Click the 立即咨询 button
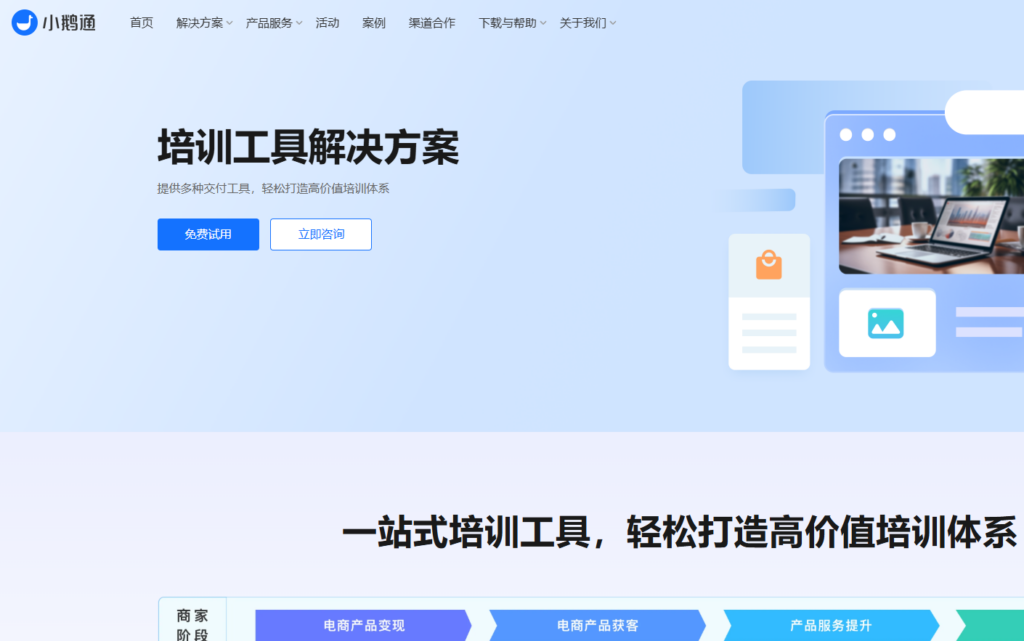Viewport: 1024px width, 641px height. tap(320, 234)
